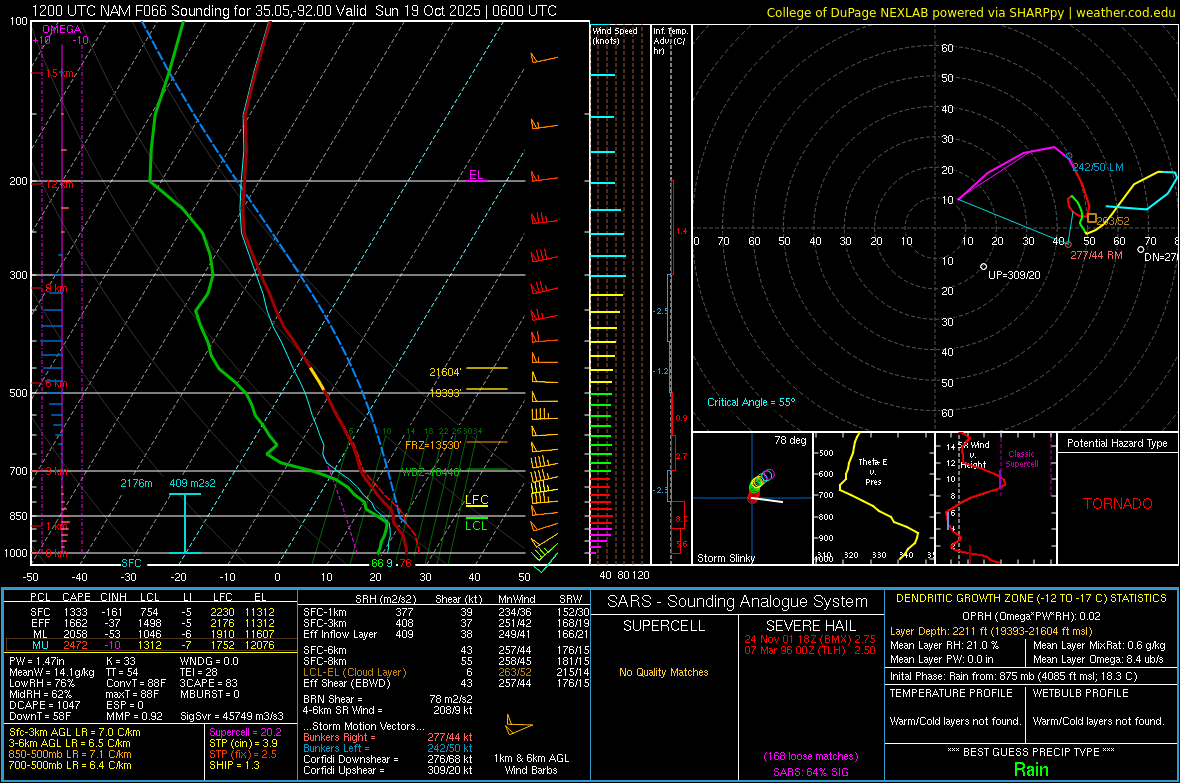Click the '409 m2s2' label on the skew-T

(192, 483)
